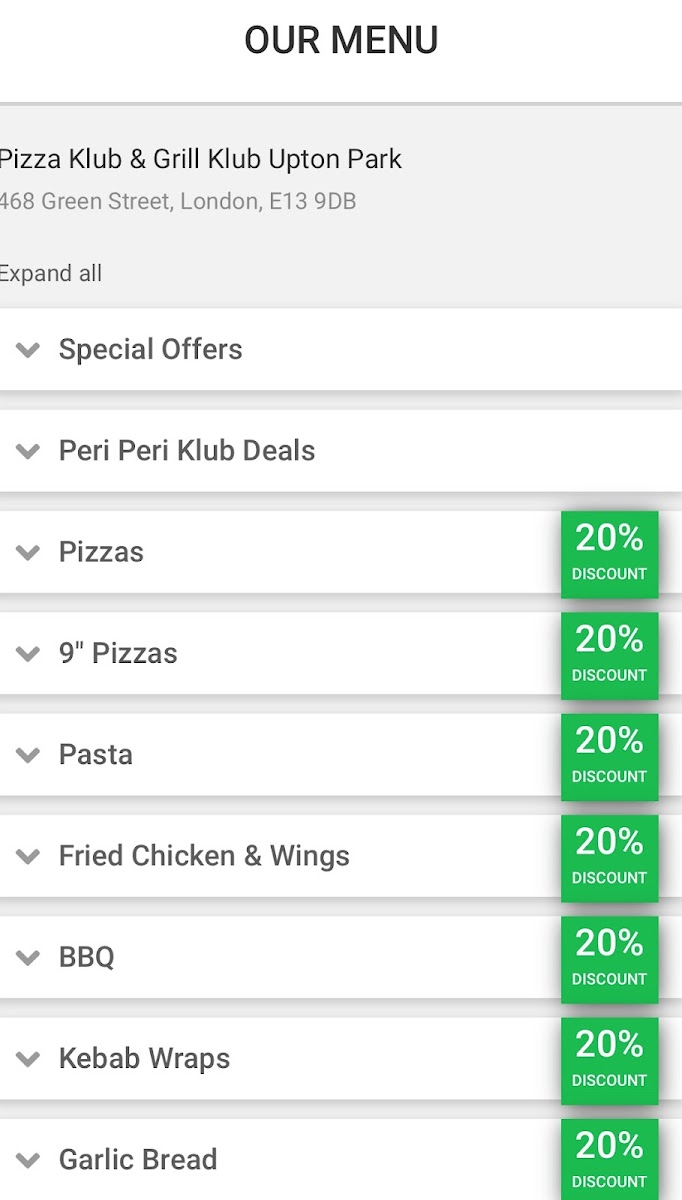Tap the 9" Pizzas 20% discount badge
The image size is (682, 1200).
coord(609,655)
